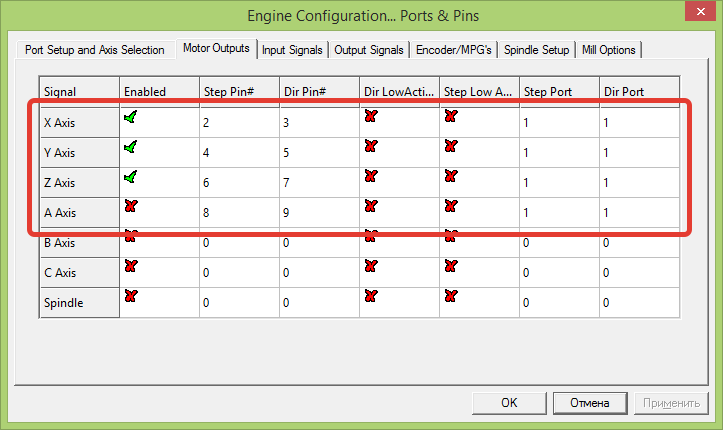
Task: Click the Отмена cancel button
Action: tap(590, 403)
